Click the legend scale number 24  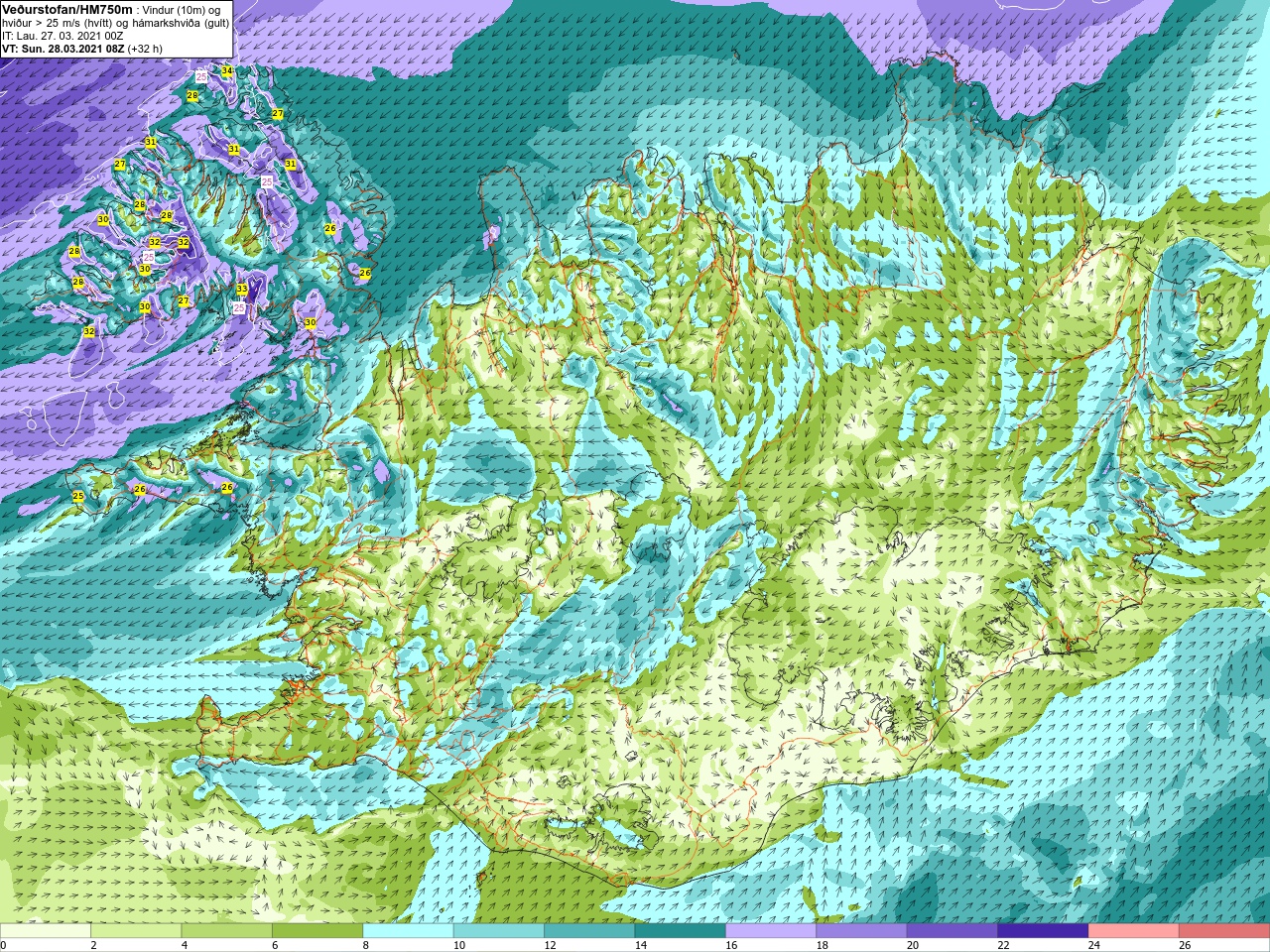tap(1094, 946)
